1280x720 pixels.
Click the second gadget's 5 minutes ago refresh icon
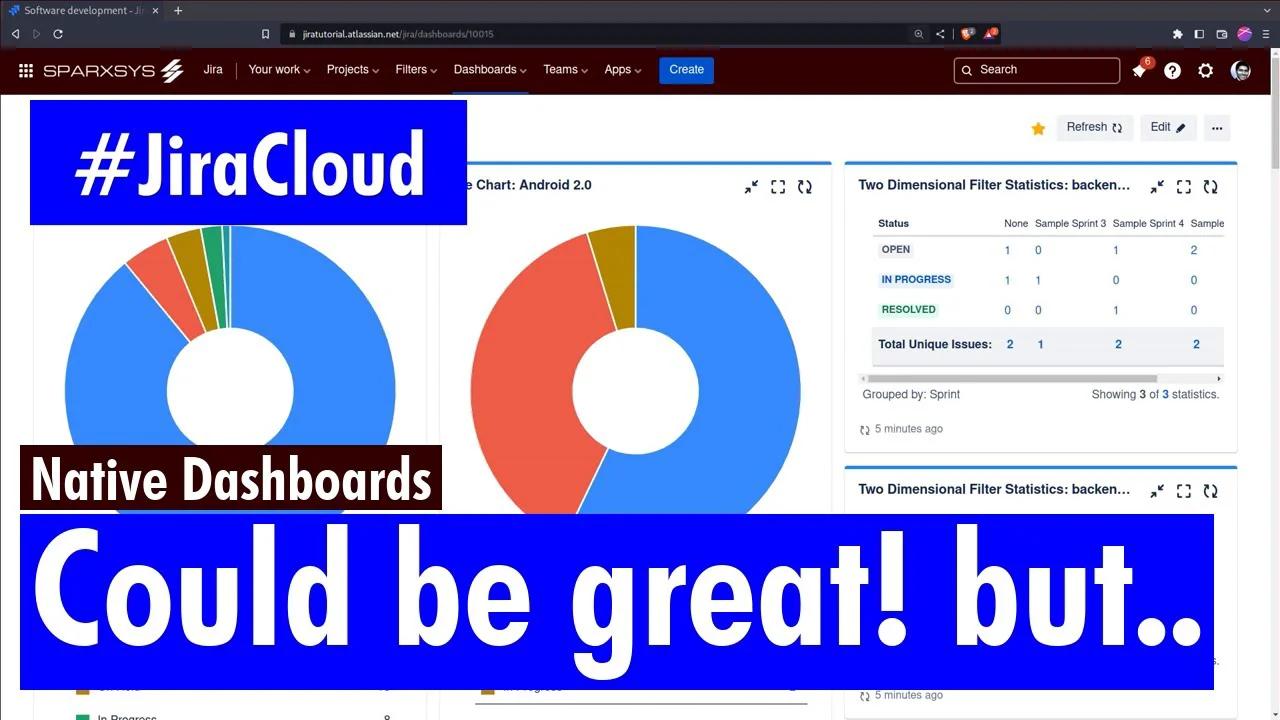click(865, 696)
